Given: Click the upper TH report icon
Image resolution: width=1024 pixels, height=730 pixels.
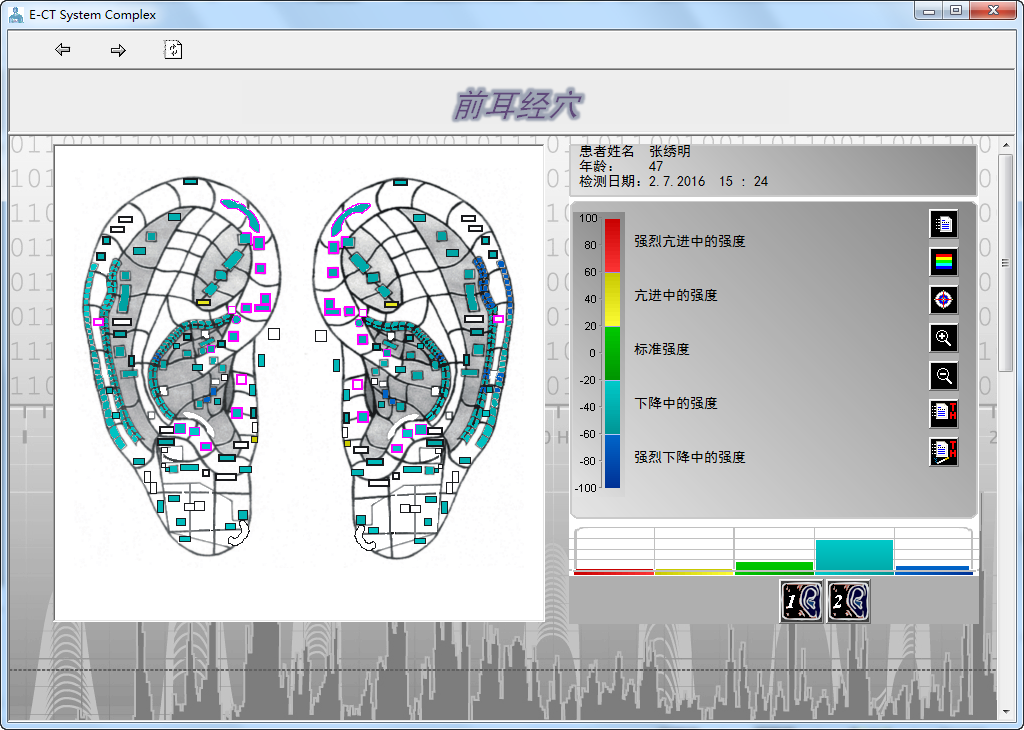Looking at the screenshot, I should [x=943, y=413].
